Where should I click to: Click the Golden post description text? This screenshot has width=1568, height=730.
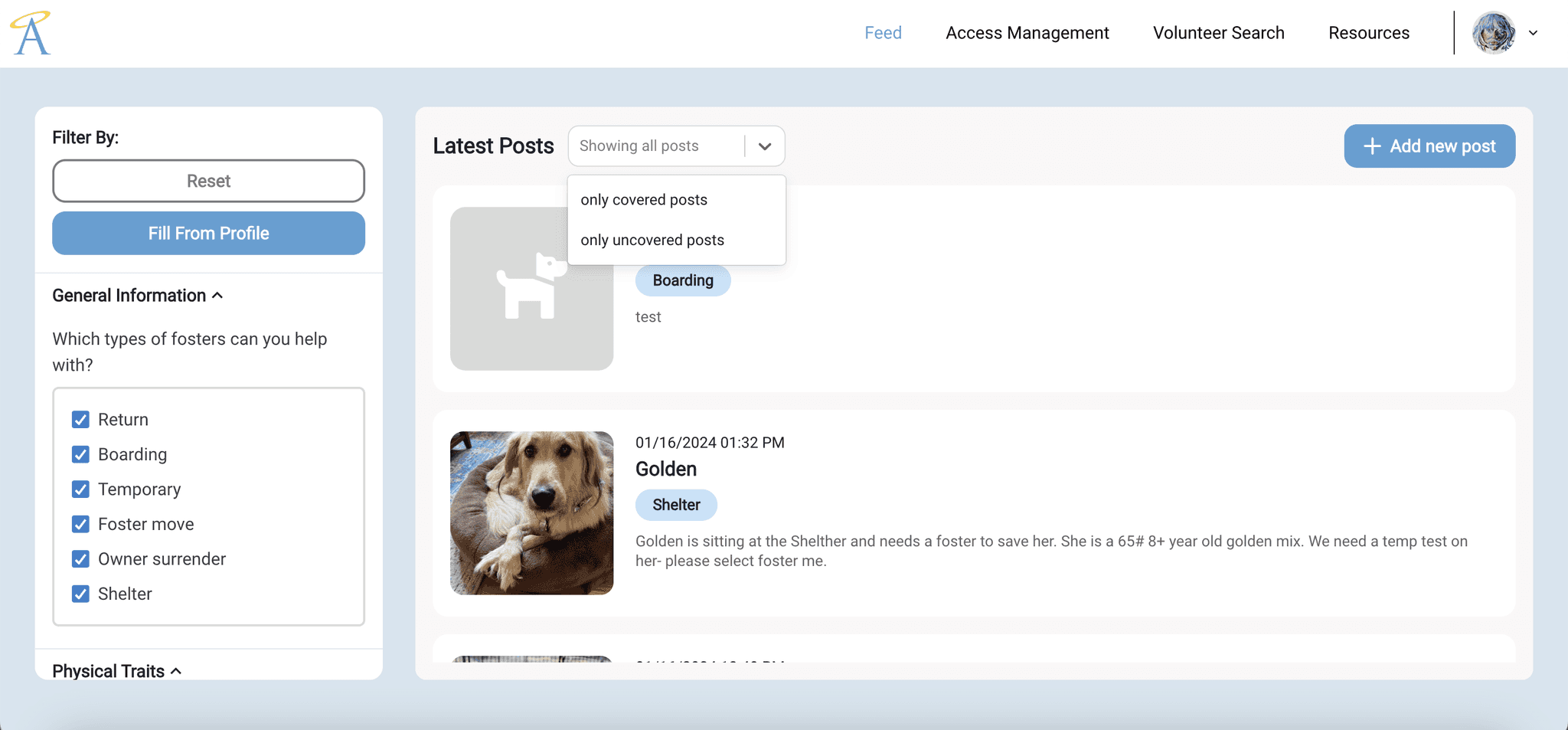coord(1051,551)
